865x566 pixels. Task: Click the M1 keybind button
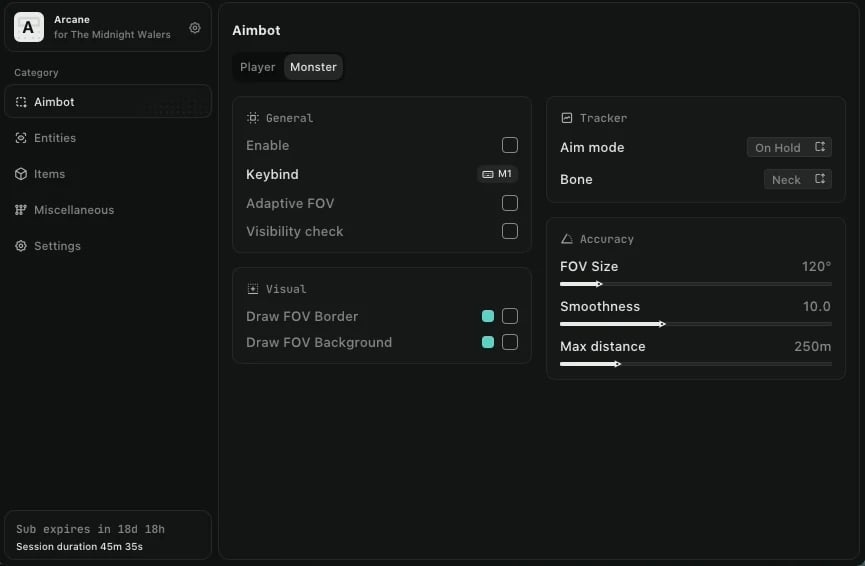click(497, 174)
